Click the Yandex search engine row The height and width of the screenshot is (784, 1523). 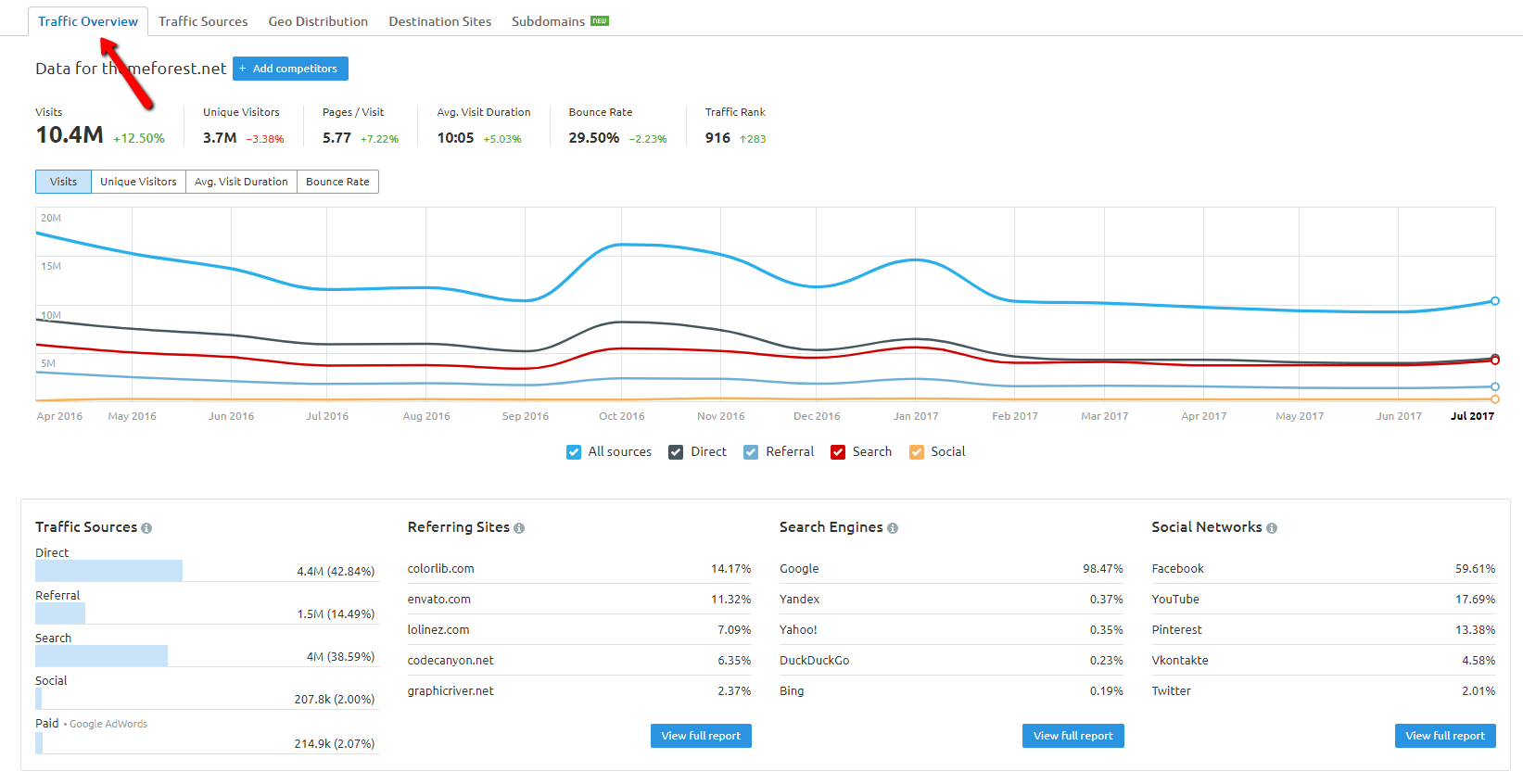[951, 600]
